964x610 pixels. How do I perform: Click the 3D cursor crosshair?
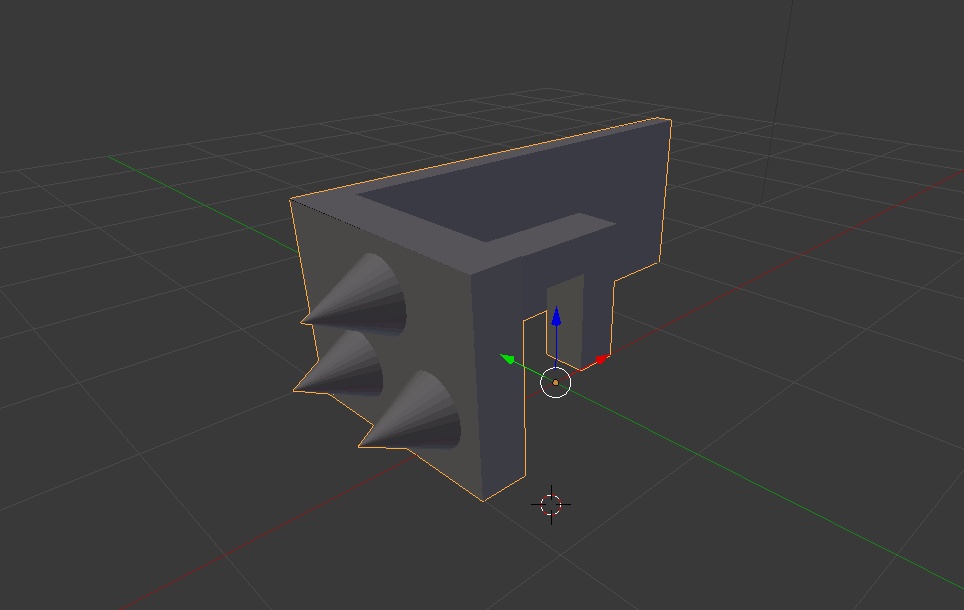[551, 505]
